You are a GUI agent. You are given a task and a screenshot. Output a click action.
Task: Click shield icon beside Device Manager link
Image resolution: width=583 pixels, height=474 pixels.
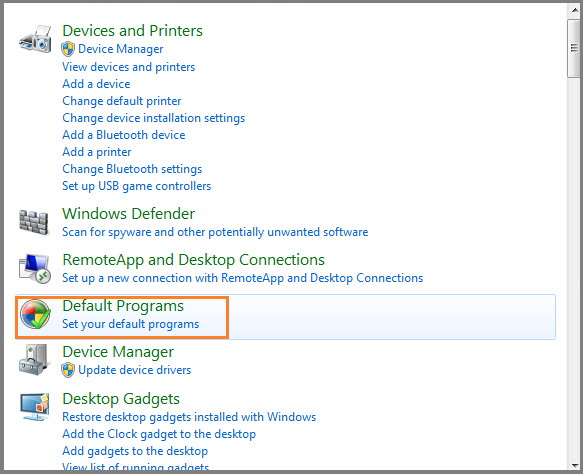(x=68, y=49)
